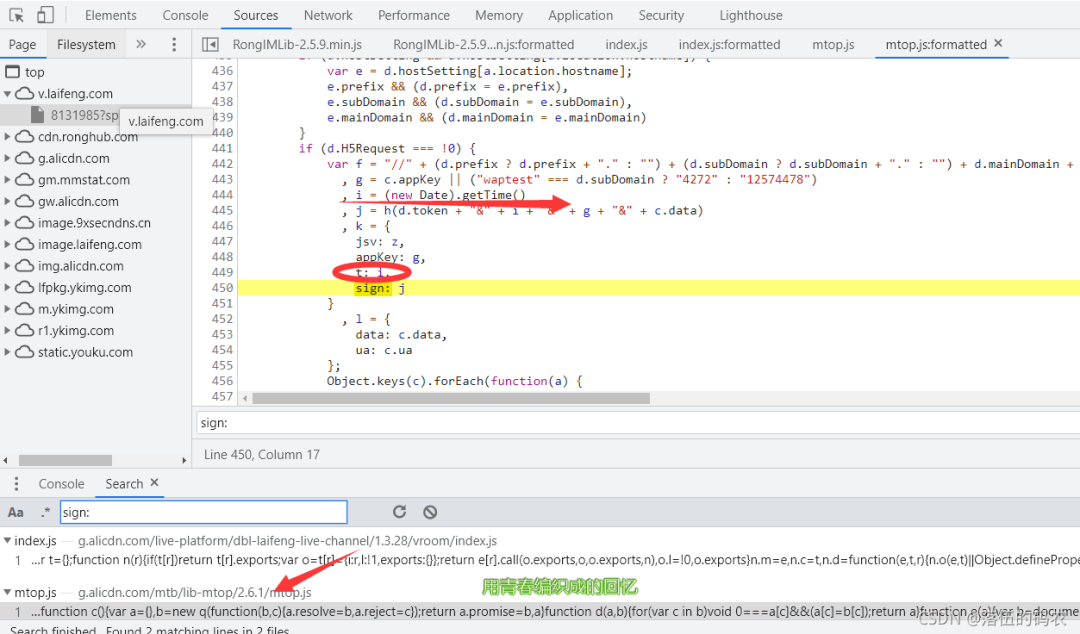Click the refresh search icon
Screen dimensions: 1080x634
(399, 511)
